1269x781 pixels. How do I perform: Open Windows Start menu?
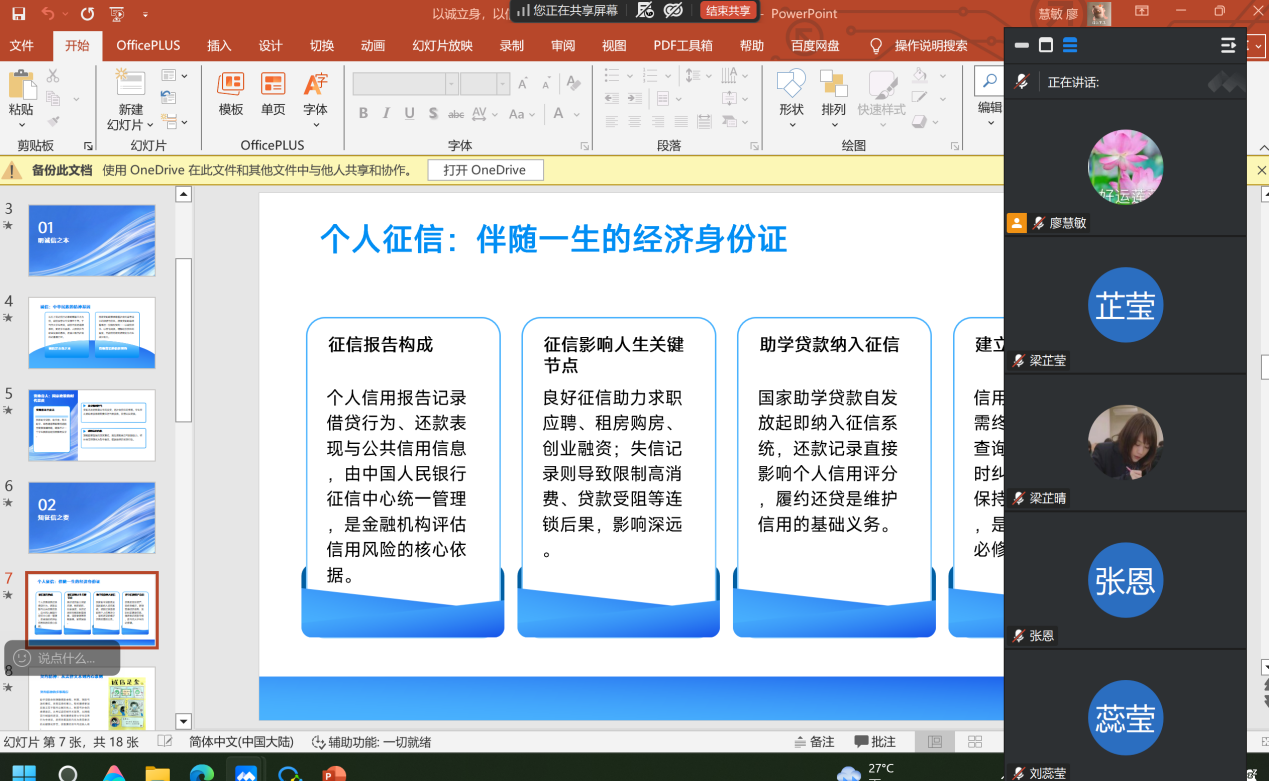[23, 773]
